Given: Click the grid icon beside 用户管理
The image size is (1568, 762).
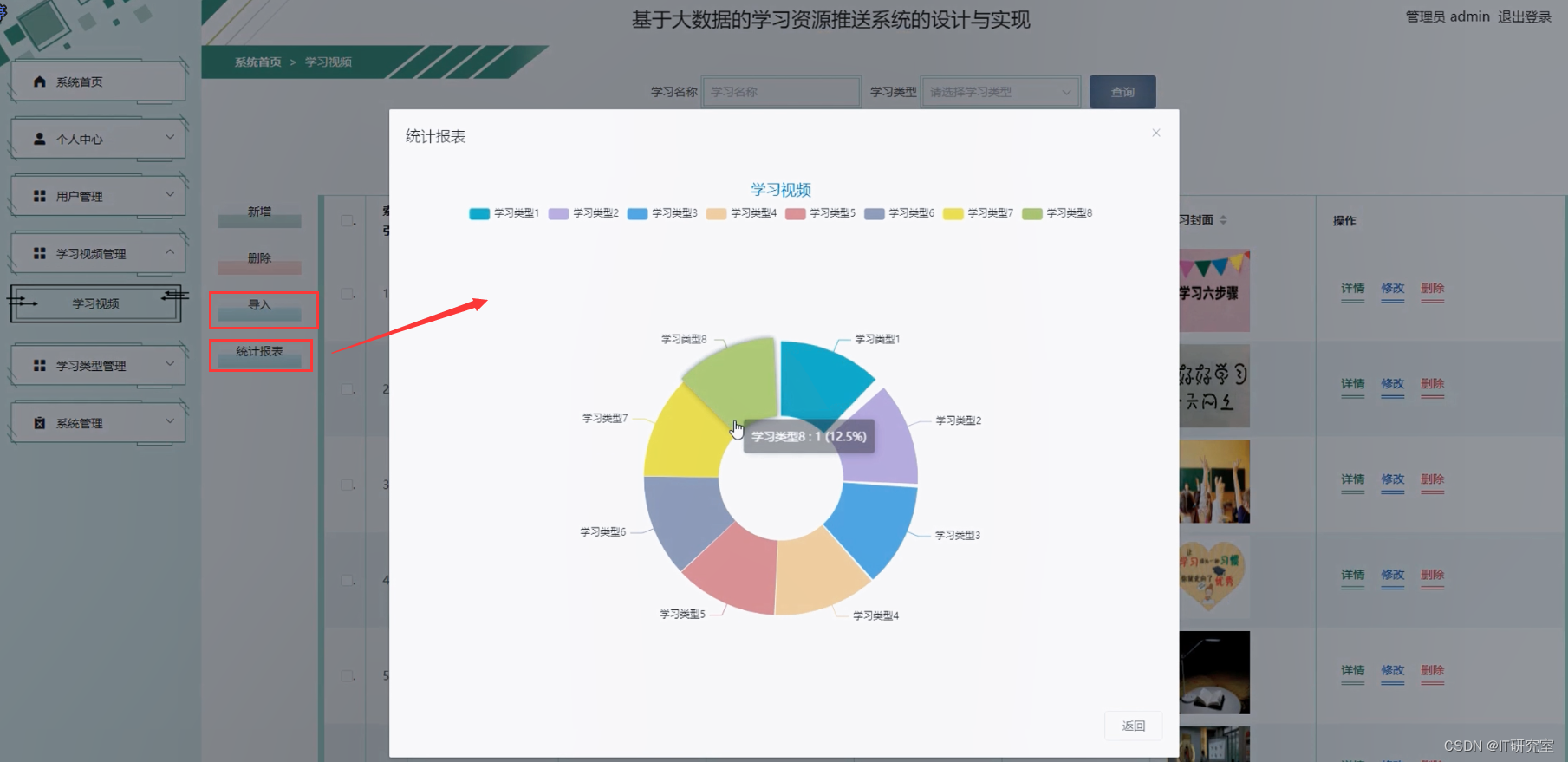Looking at the screenshot, I should tap(39, 196).
